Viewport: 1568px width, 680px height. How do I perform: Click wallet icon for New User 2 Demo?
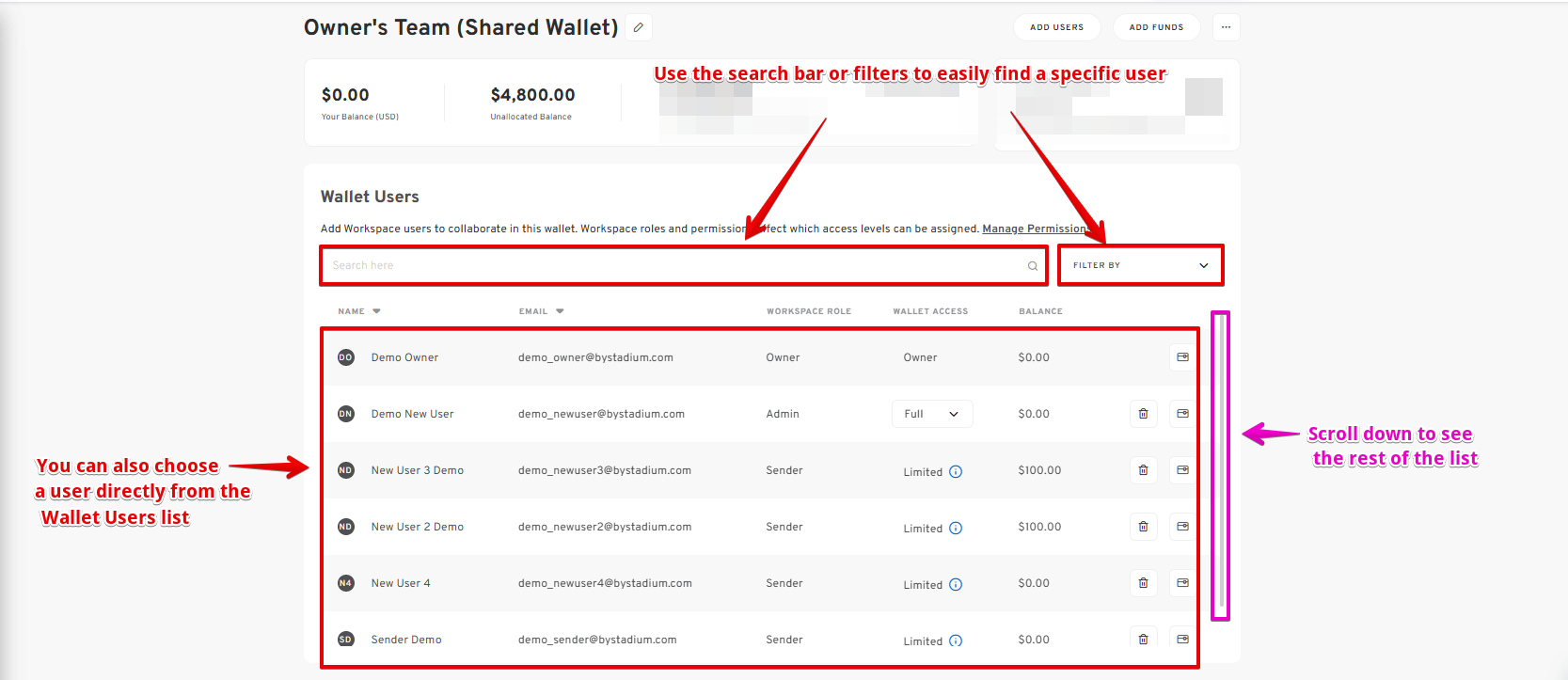(x=1182, y=527)
